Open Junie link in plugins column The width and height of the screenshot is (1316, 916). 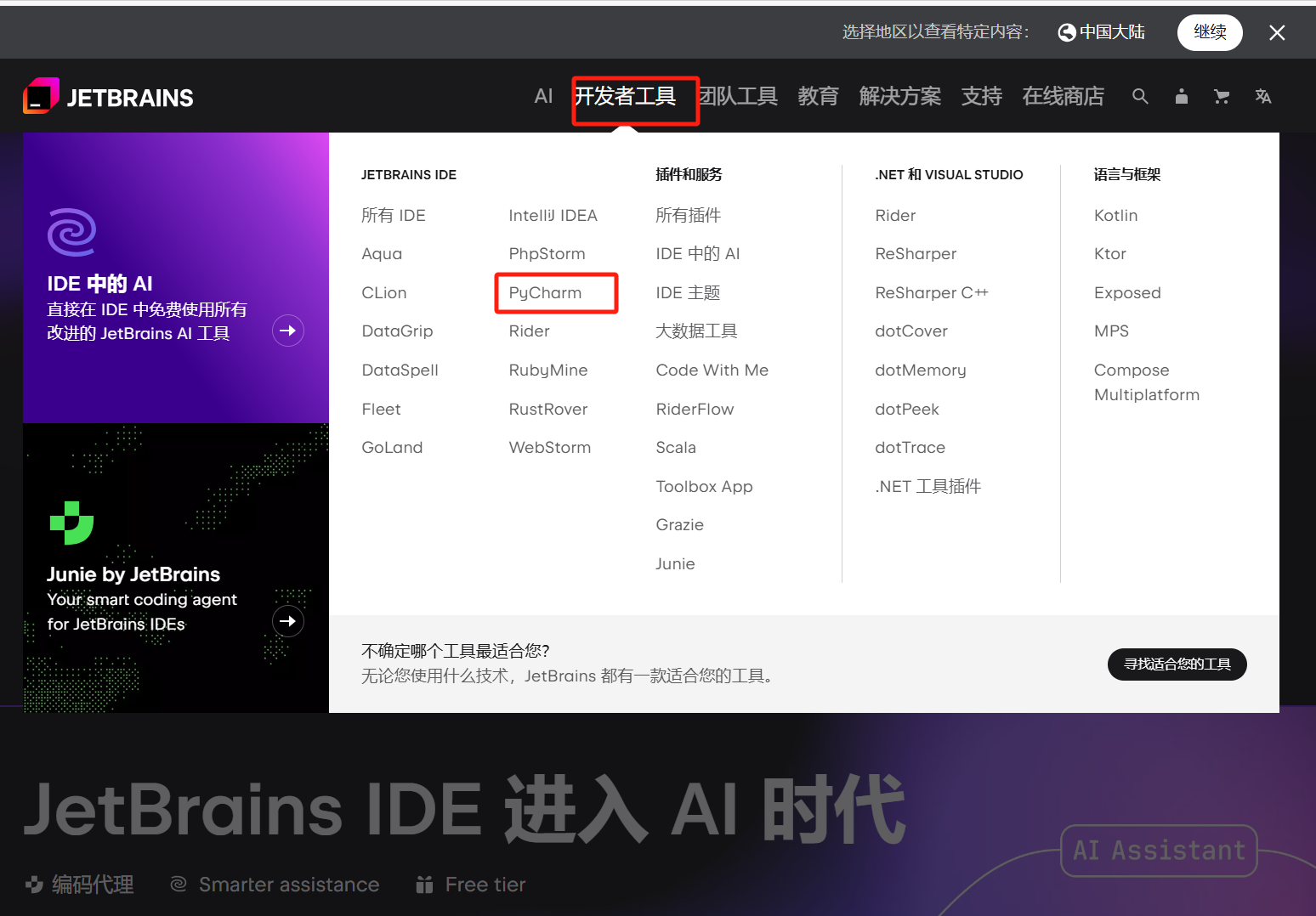pyautogui.click(x=675, y=563)
